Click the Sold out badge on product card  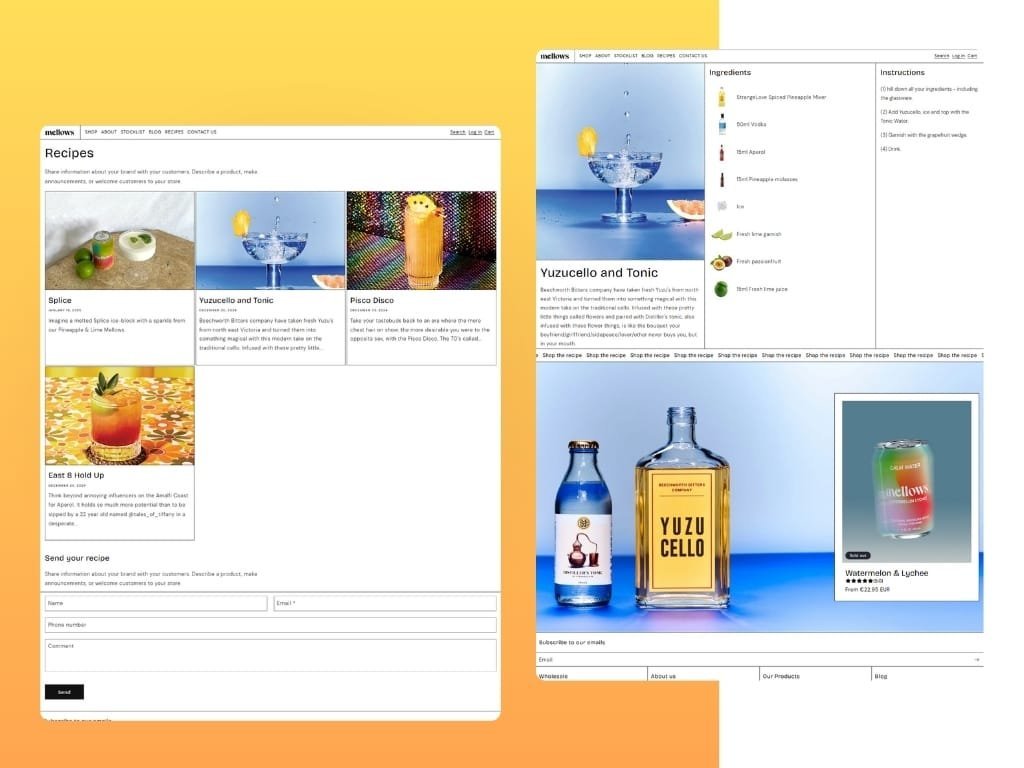click(x=858, y=556)
